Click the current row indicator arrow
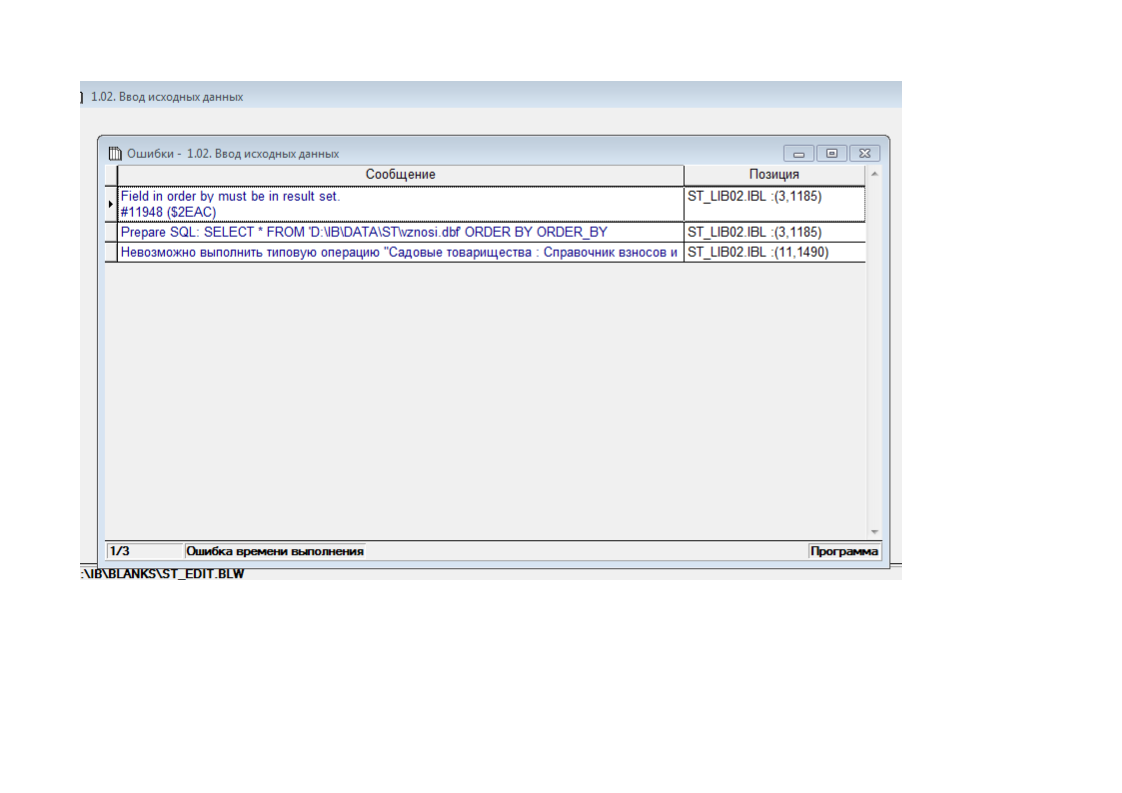Screen dimensions: 1122x793 click(111, 204)
